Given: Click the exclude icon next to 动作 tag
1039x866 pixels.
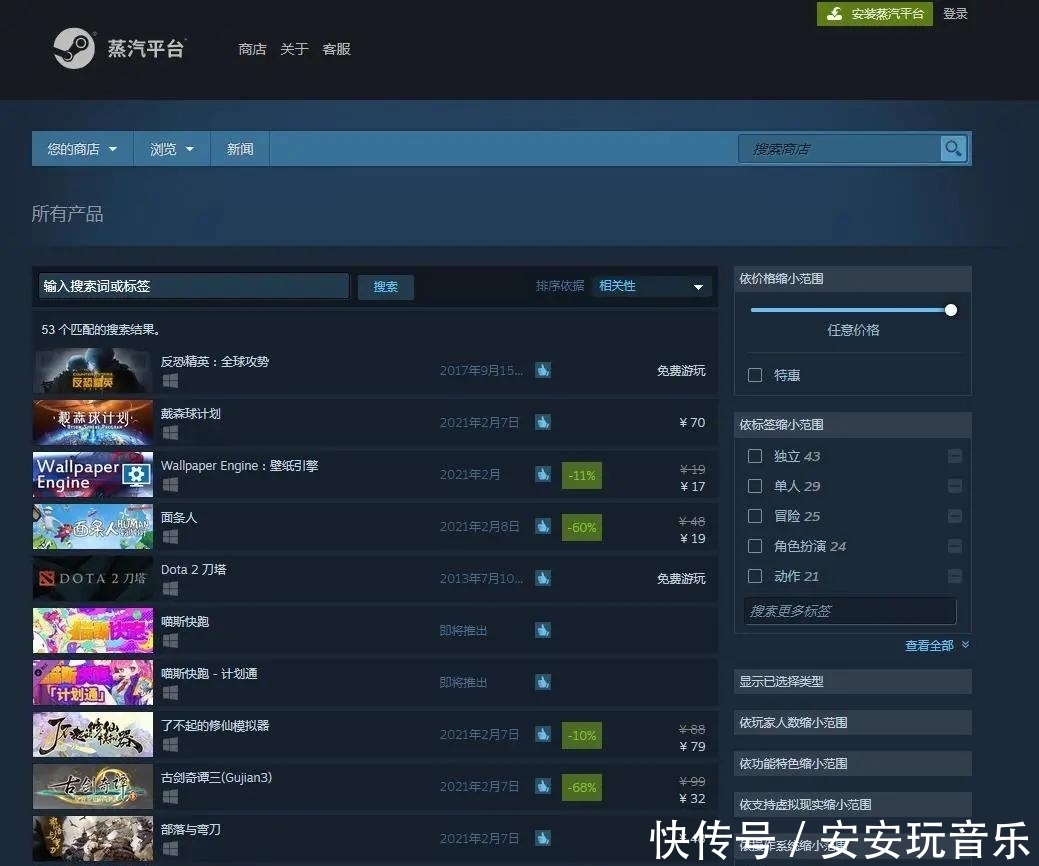Looking at the screenshot, I should pos(954,575).
